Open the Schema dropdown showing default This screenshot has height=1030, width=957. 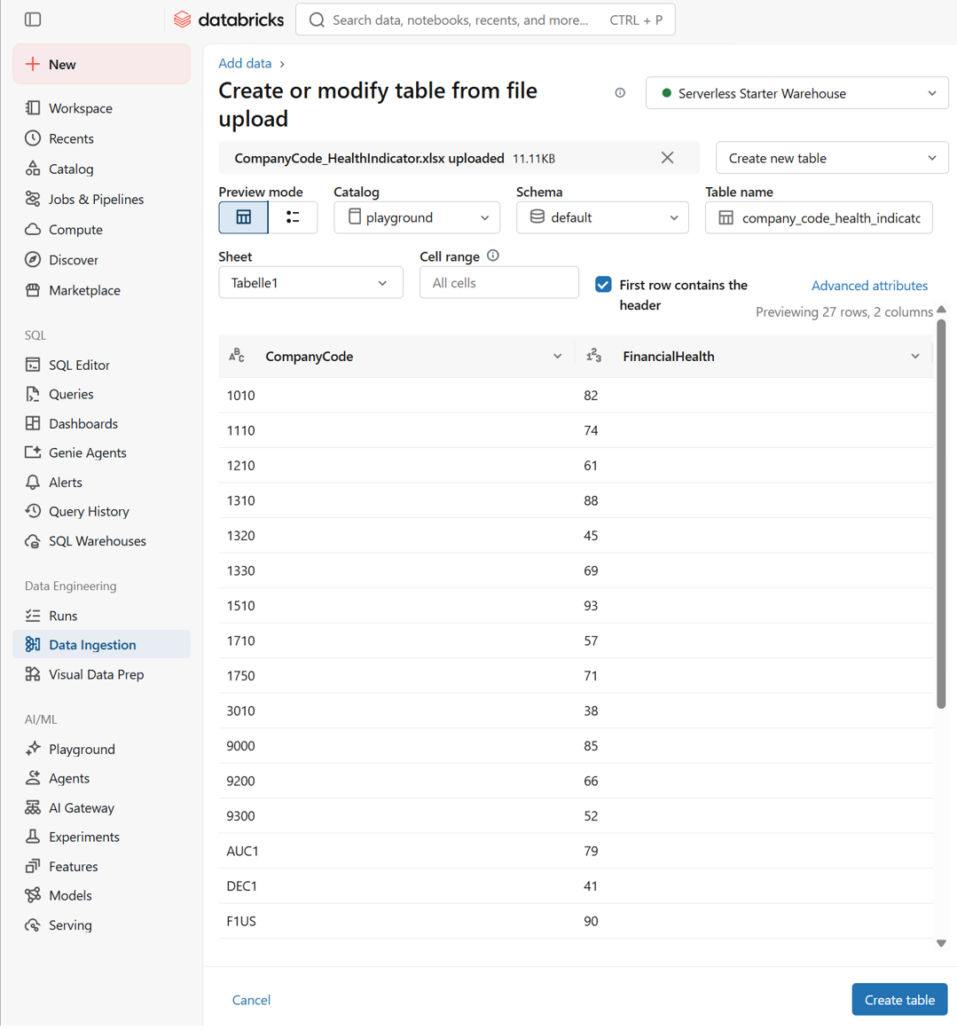602,217
